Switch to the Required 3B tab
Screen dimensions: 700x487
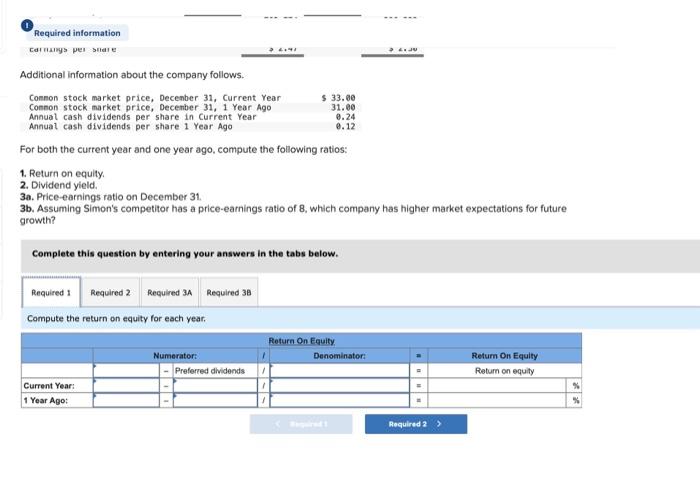coord(229,292)
